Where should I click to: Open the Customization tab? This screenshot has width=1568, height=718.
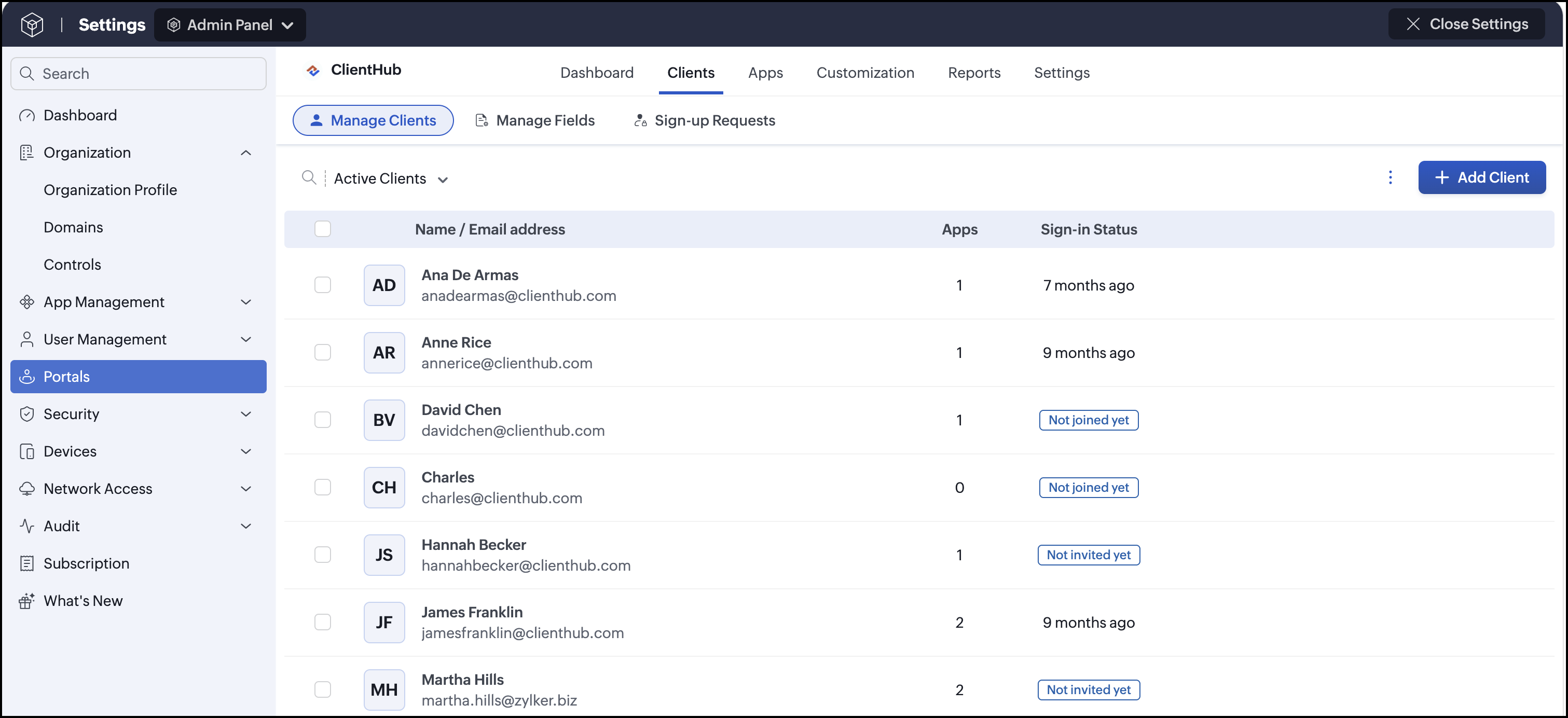[x=865, y=73]
